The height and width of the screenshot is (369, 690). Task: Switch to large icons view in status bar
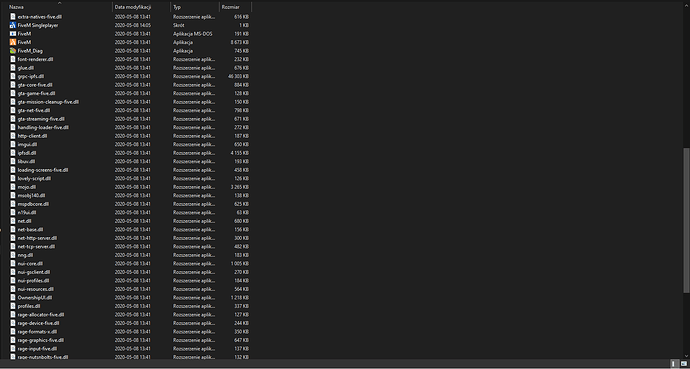coord(683,364)
